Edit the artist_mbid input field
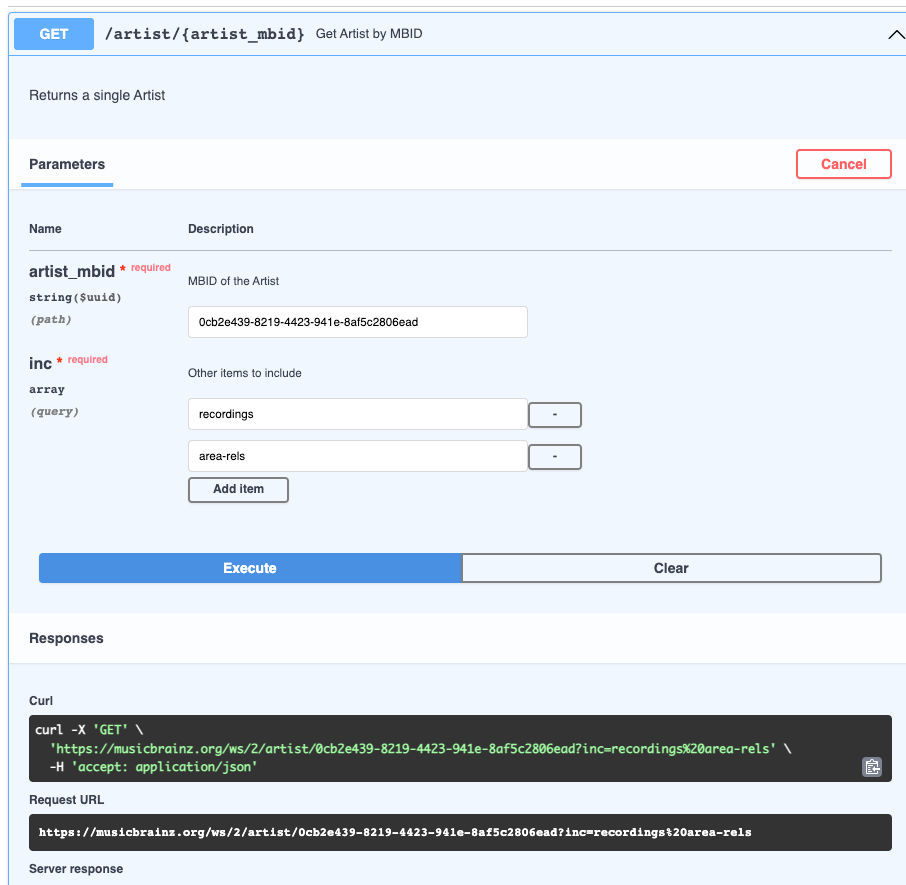The image size is (906, 885). (x=358, y=322)
